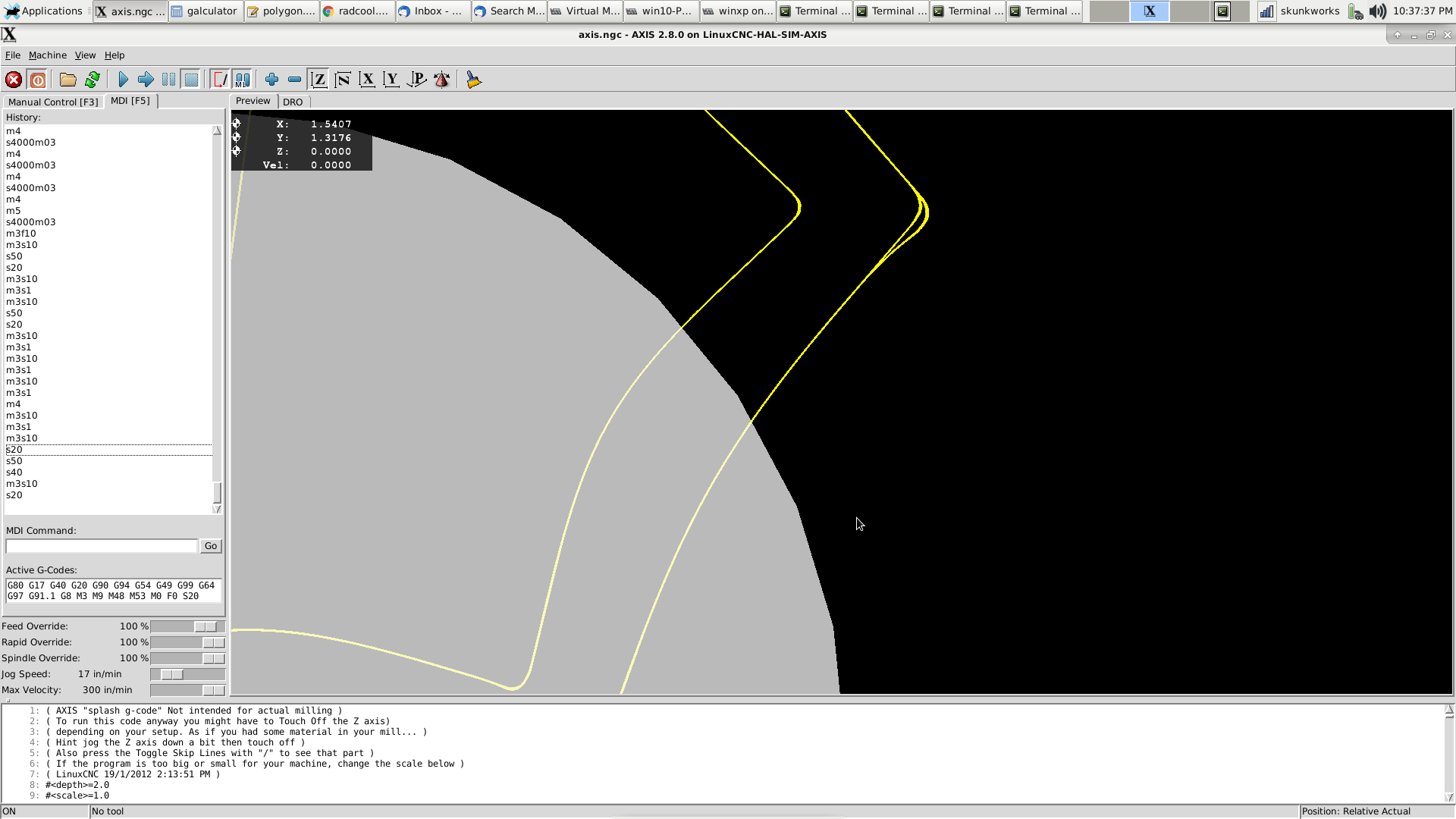
Task: Select highlighted s20 history line
Action: click(x=108, y=450)
